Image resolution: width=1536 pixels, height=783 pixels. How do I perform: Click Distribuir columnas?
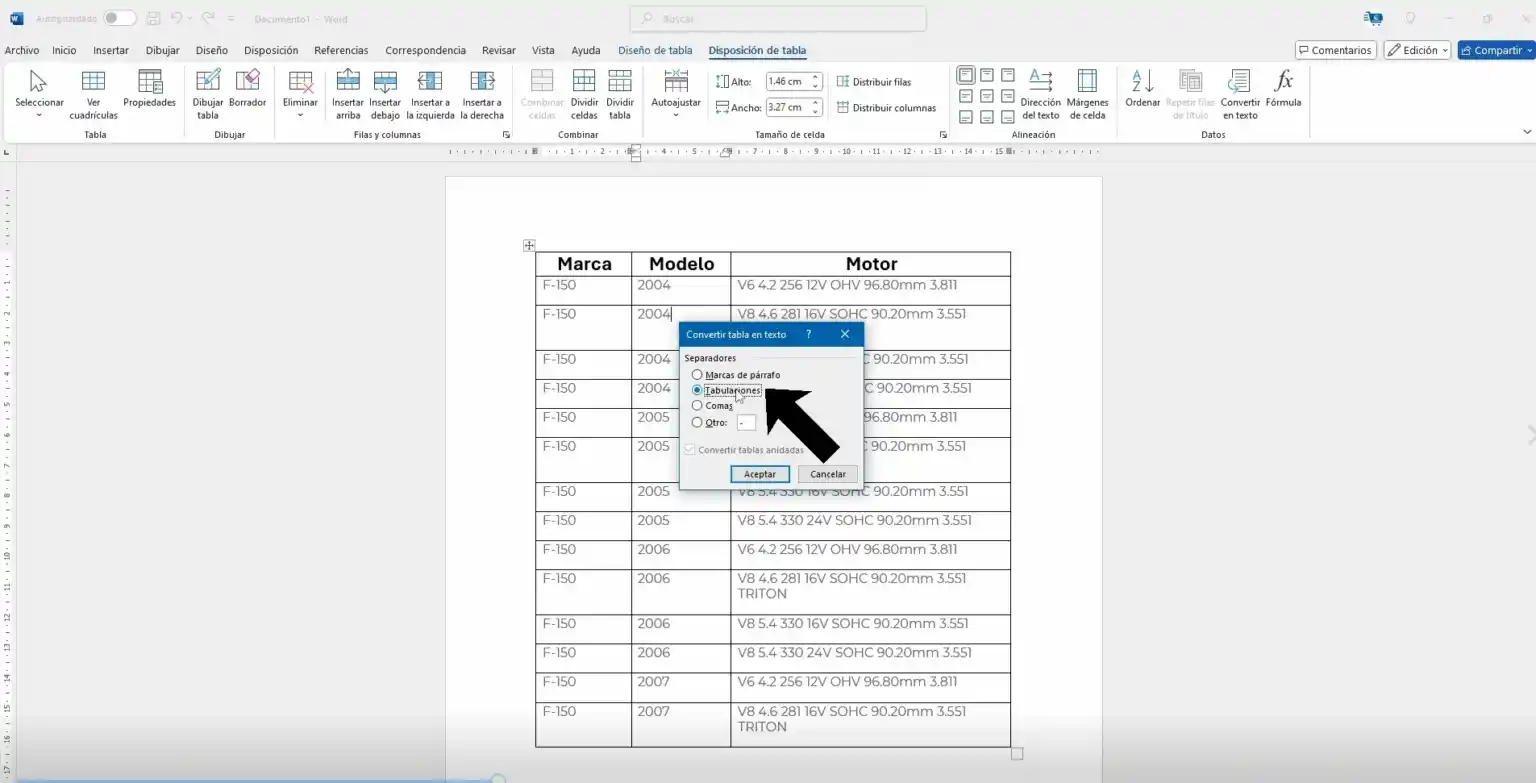886,108
